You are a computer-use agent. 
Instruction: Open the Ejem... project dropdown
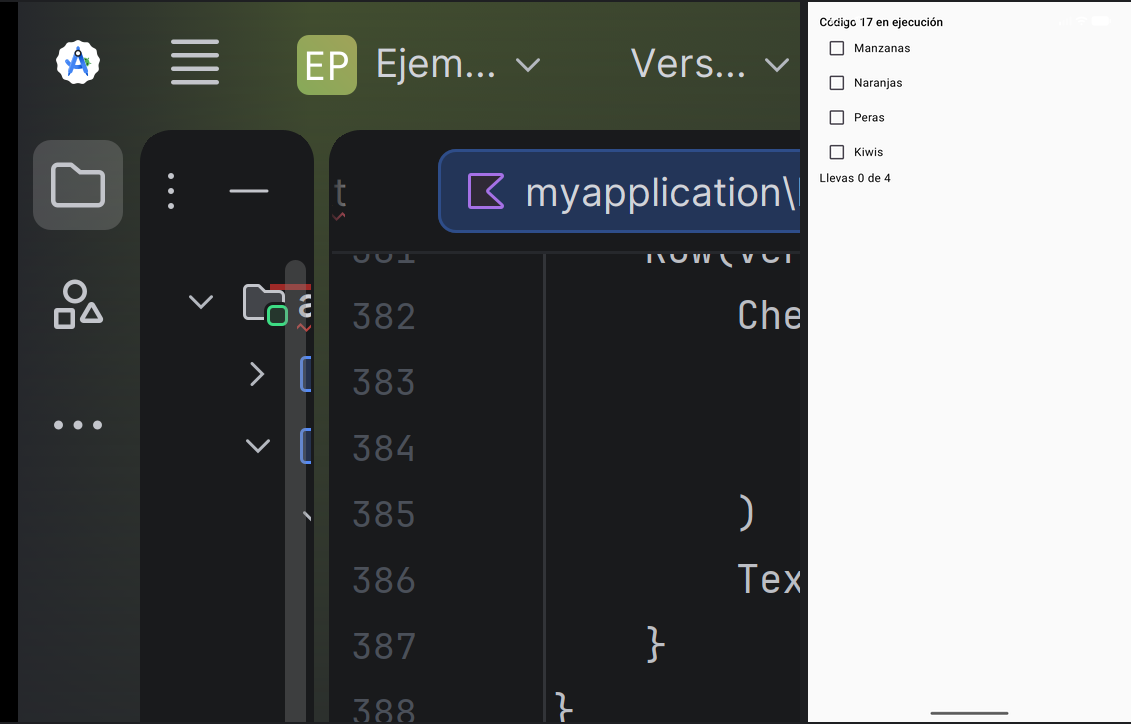coord(458,65)
